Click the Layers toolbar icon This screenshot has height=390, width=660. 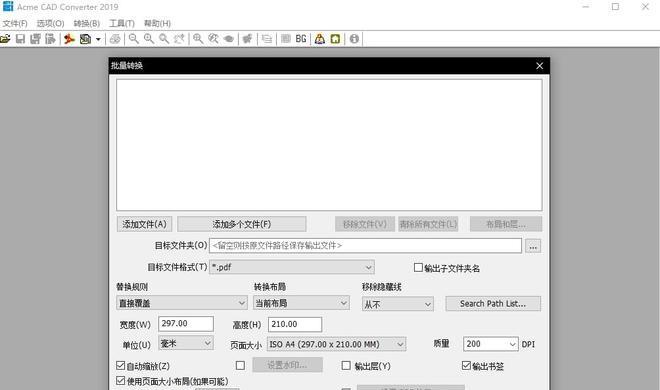pyautogui.click(x=266, y=39)
